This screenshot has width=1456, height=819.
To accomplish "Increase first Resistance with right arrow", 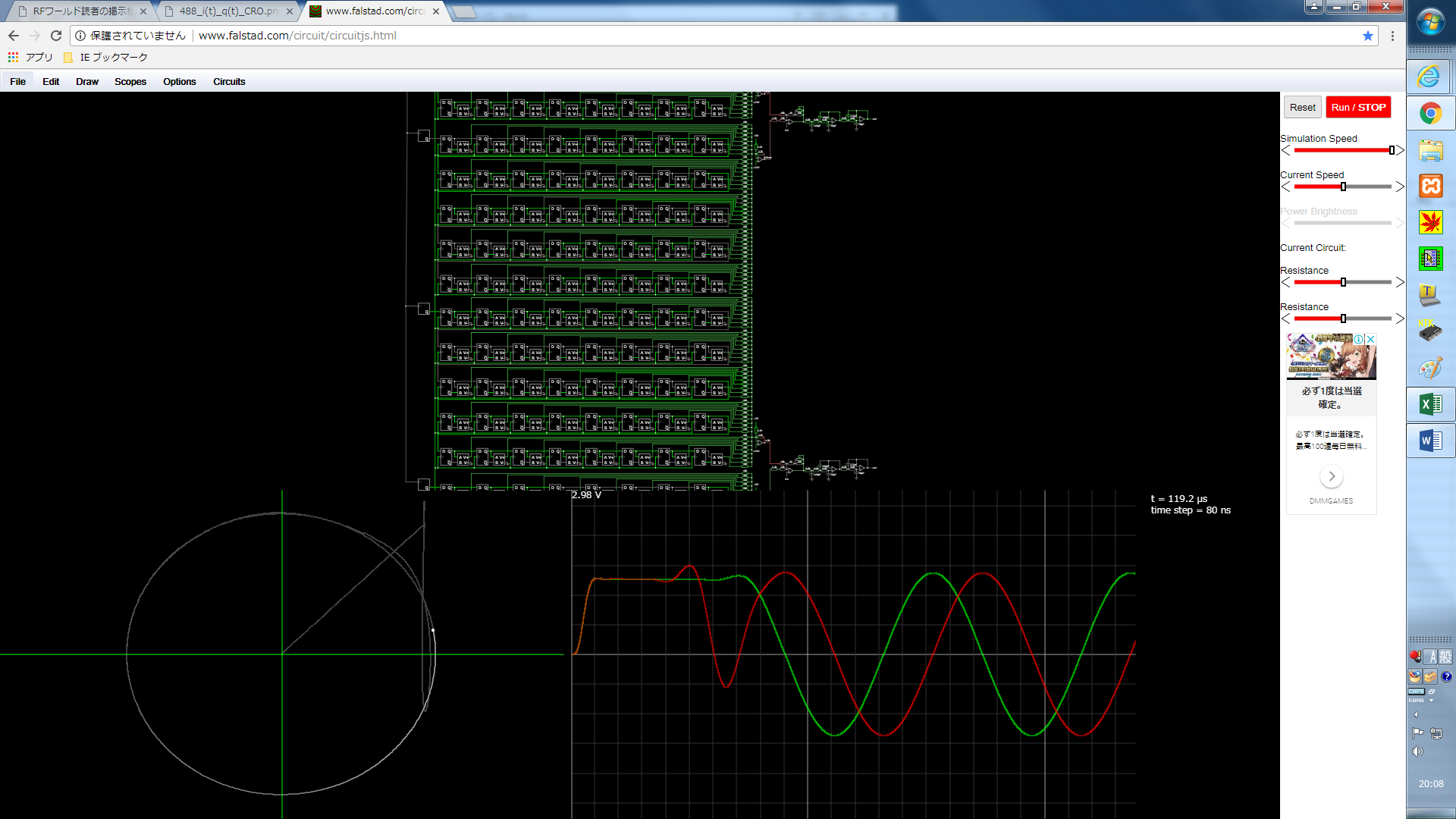I will click(x=1400, y=282).
